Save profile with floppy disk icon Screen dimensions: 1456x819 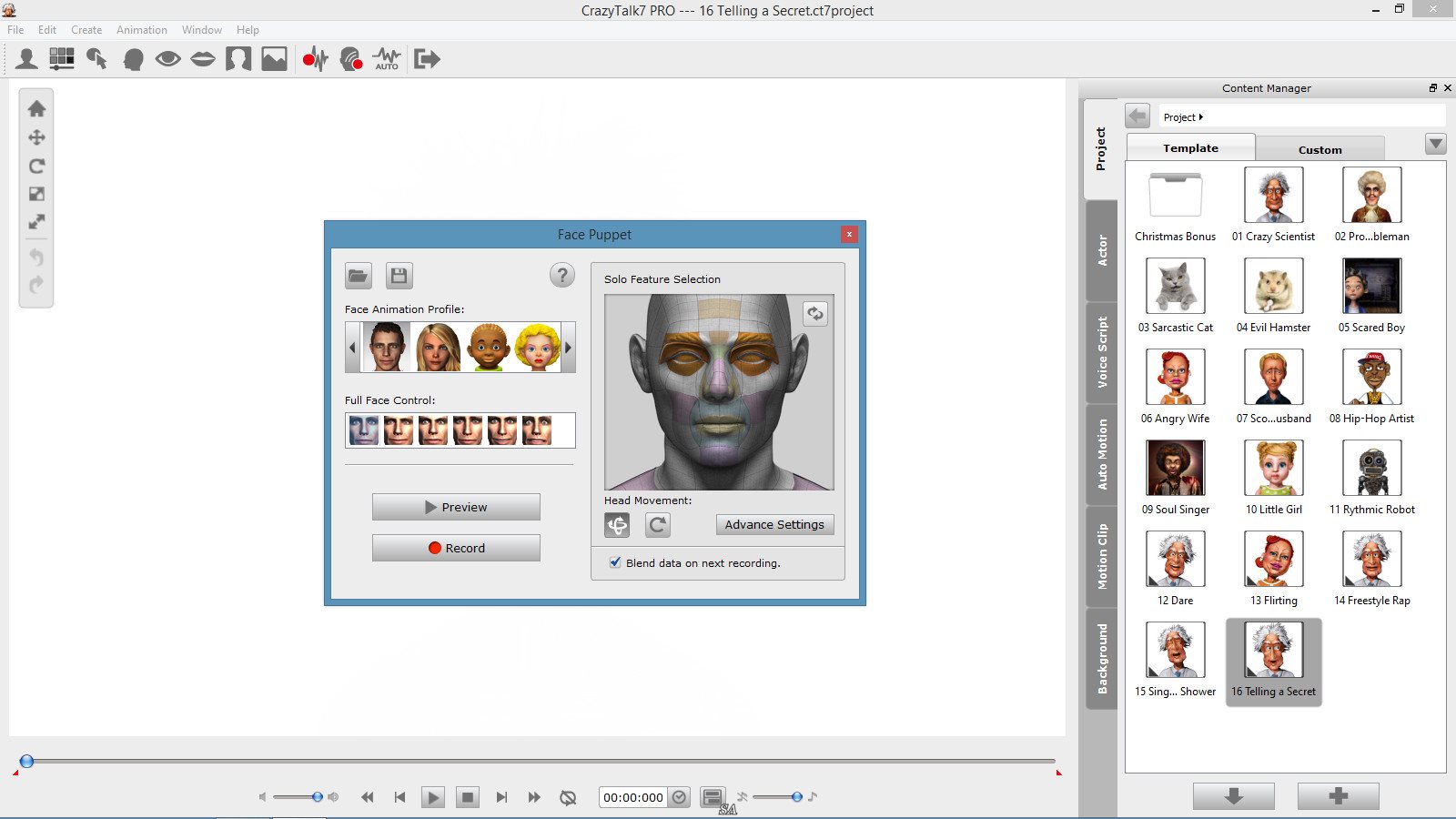399,276
